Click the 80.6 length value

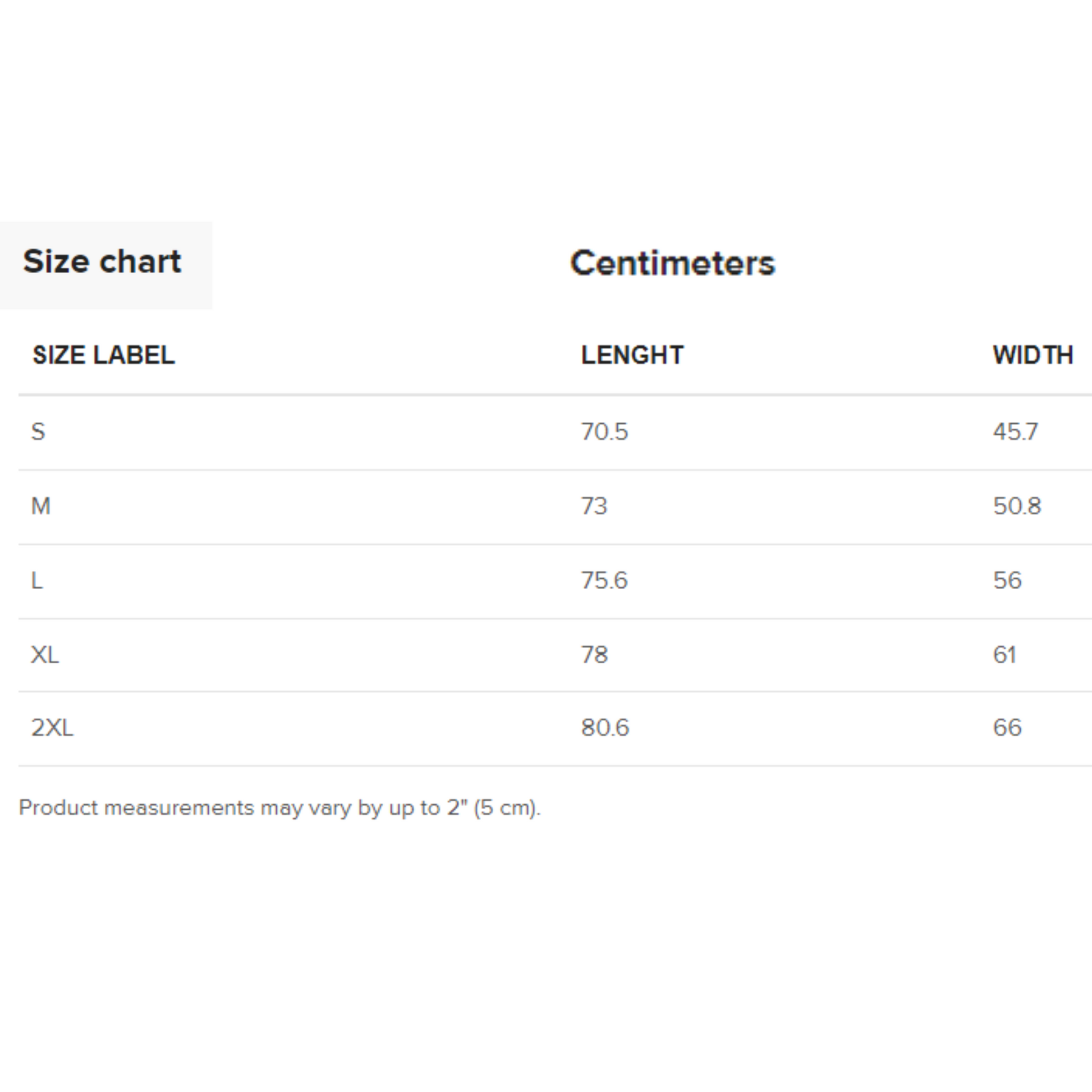click(x=605, y=727)
